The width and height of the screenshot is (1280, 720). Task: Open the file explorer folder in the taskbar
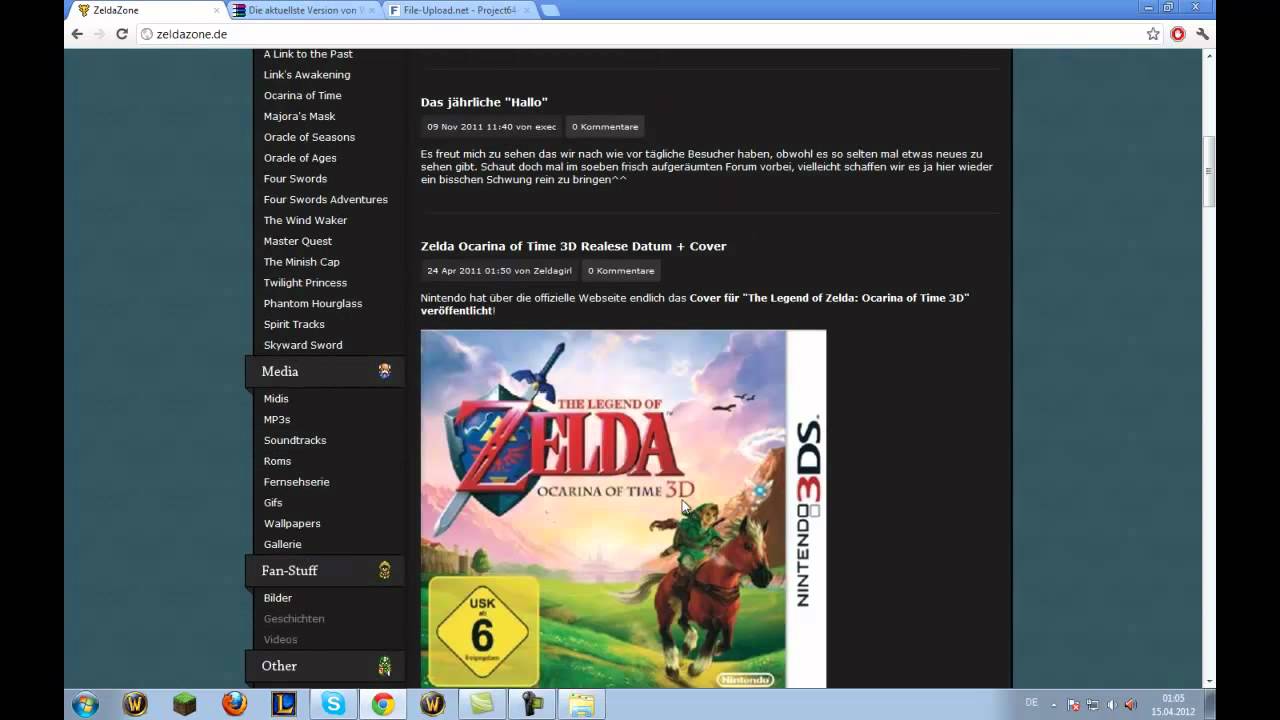(x=581, y=704)
